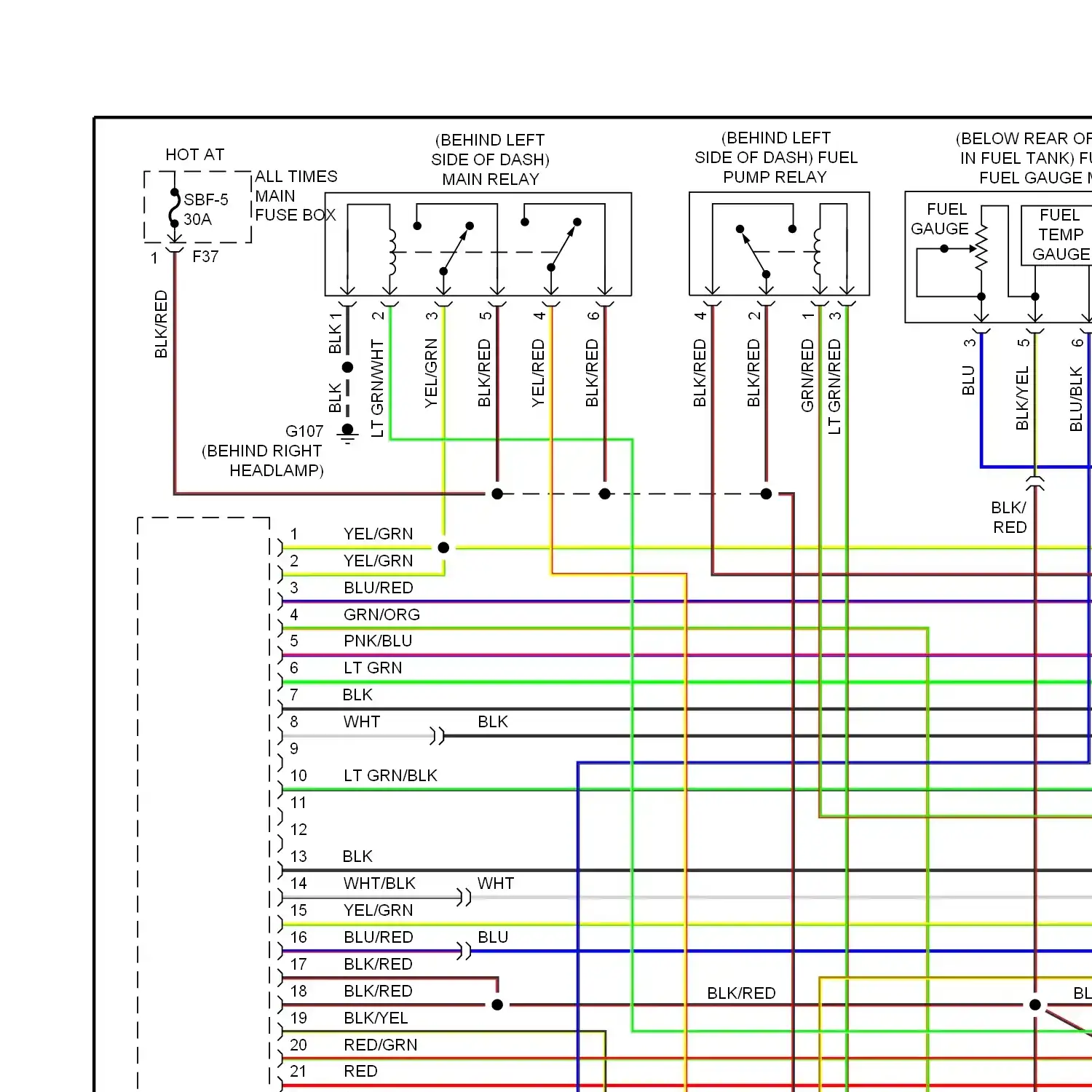
Task: Click the fuse symbol inside the dashed fuse box
Action: point(175,207)
